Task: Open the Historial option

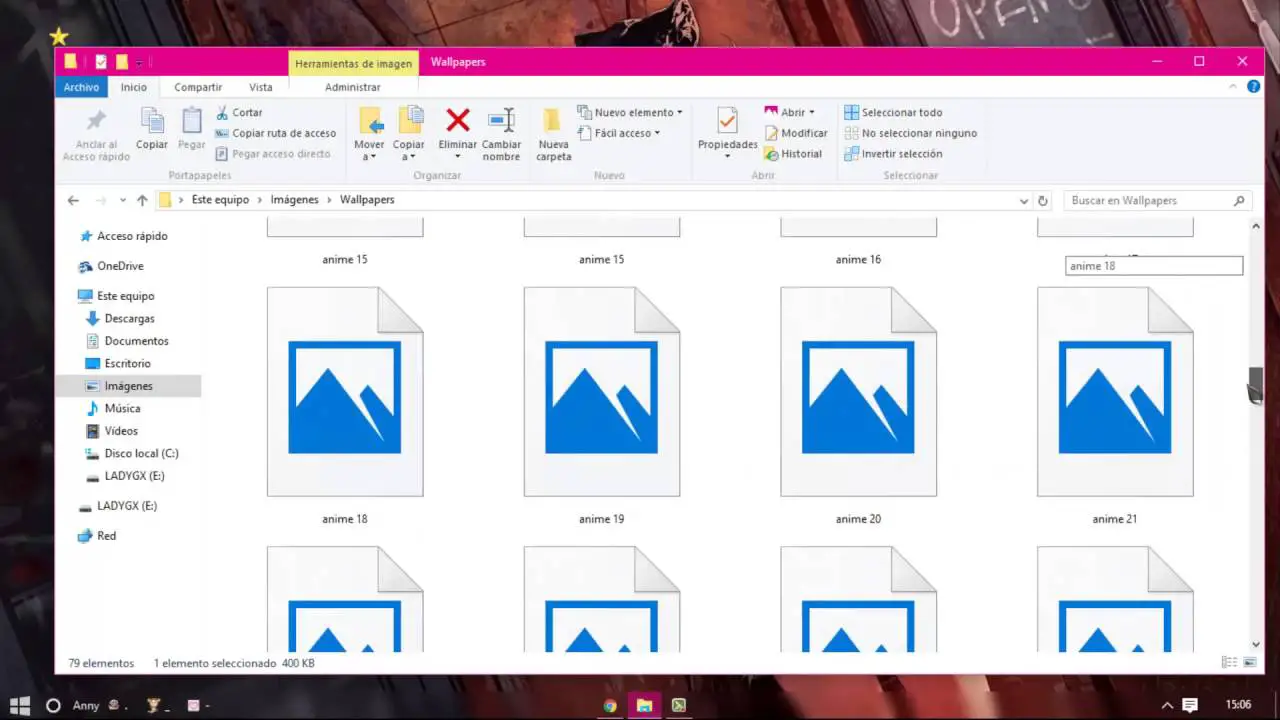Action: [x=793, y=154]
